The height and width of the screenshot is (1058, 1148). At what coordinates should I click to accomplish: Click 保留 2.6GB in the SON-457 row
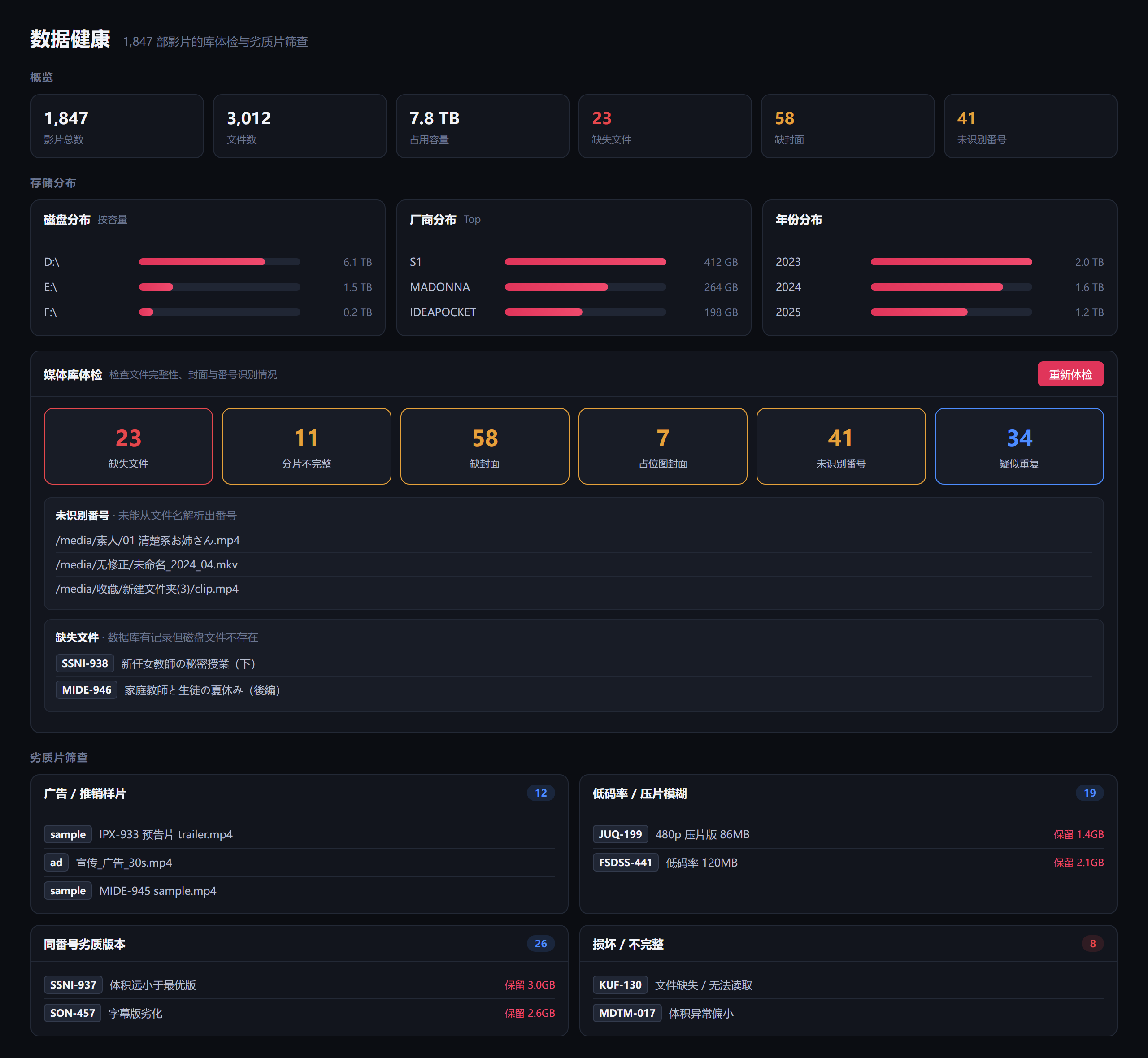click(530, 1013)
